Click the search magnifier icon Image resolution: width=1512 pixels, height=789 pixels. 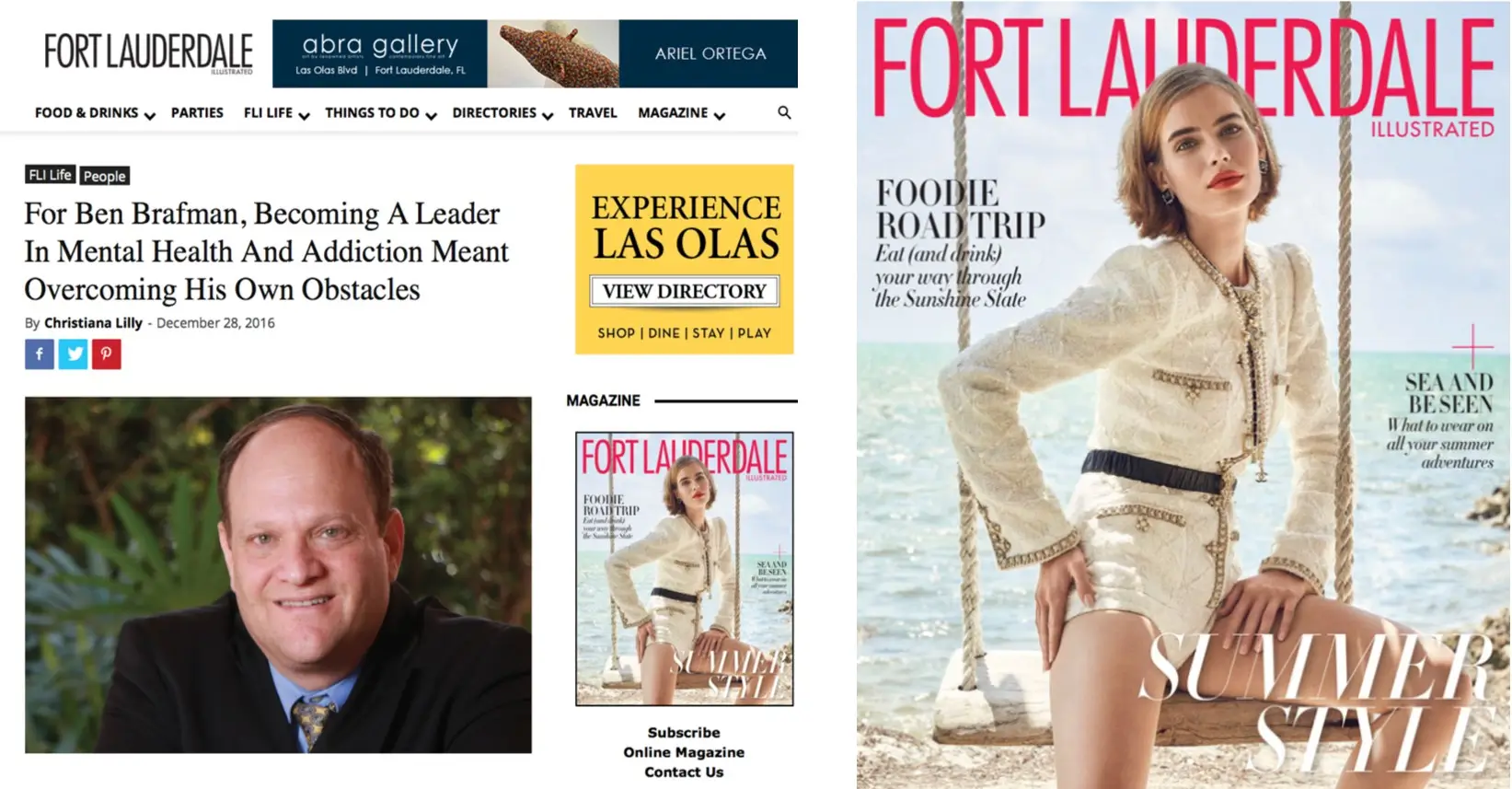click(784, 112)
